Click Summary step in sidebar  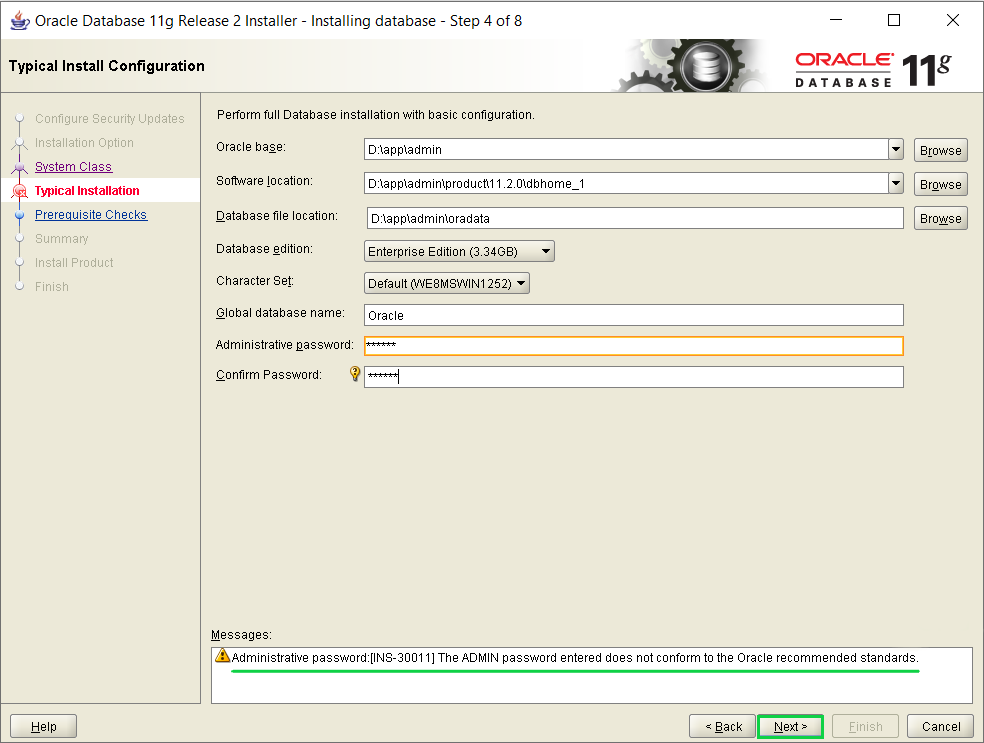pyautogui.click(x=62, y=238)
